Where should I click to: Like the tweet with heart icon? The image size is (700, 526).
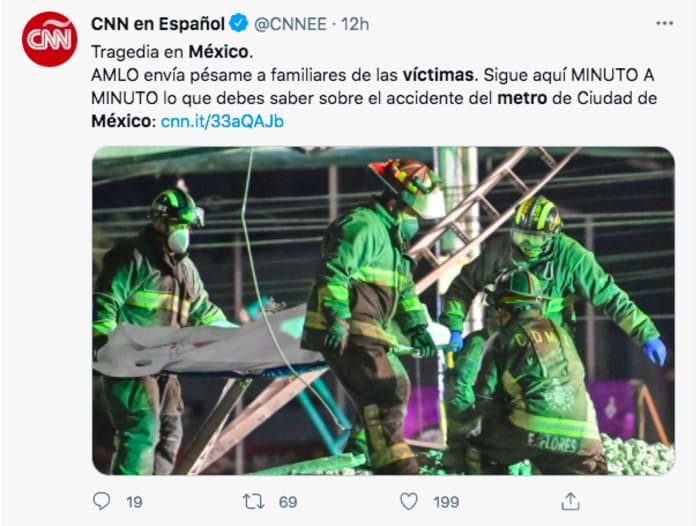(408, 501)
